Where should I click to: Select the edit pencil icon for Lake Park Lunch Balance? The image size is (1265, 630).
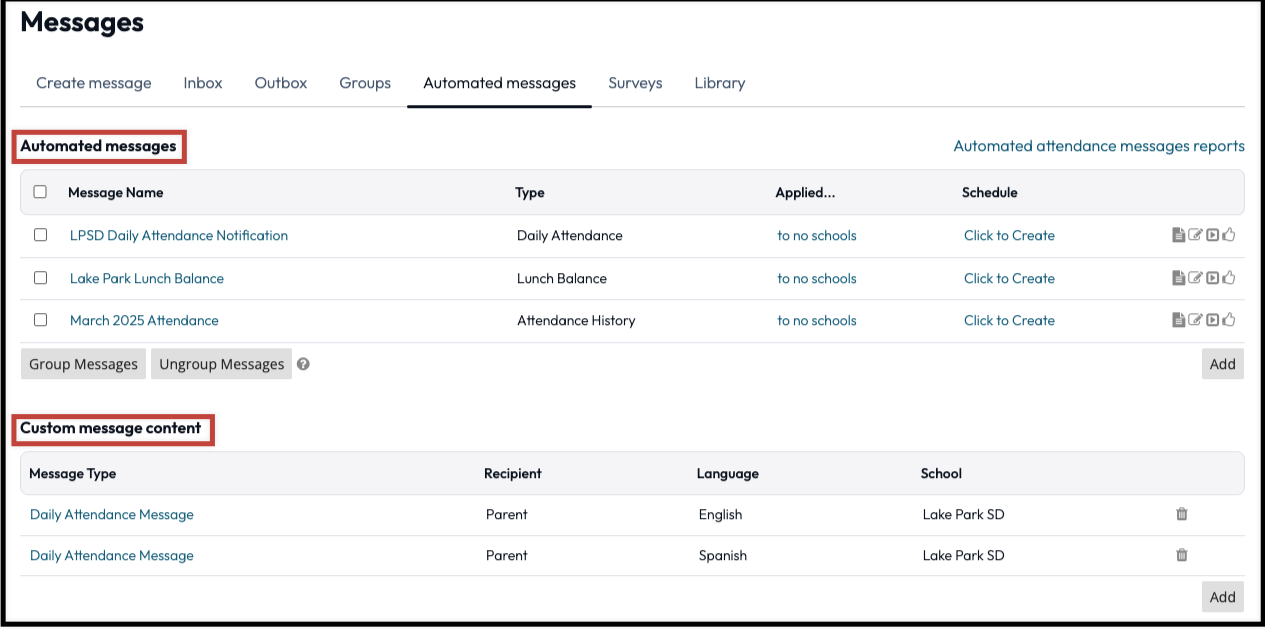click(x=1196, y=278)
